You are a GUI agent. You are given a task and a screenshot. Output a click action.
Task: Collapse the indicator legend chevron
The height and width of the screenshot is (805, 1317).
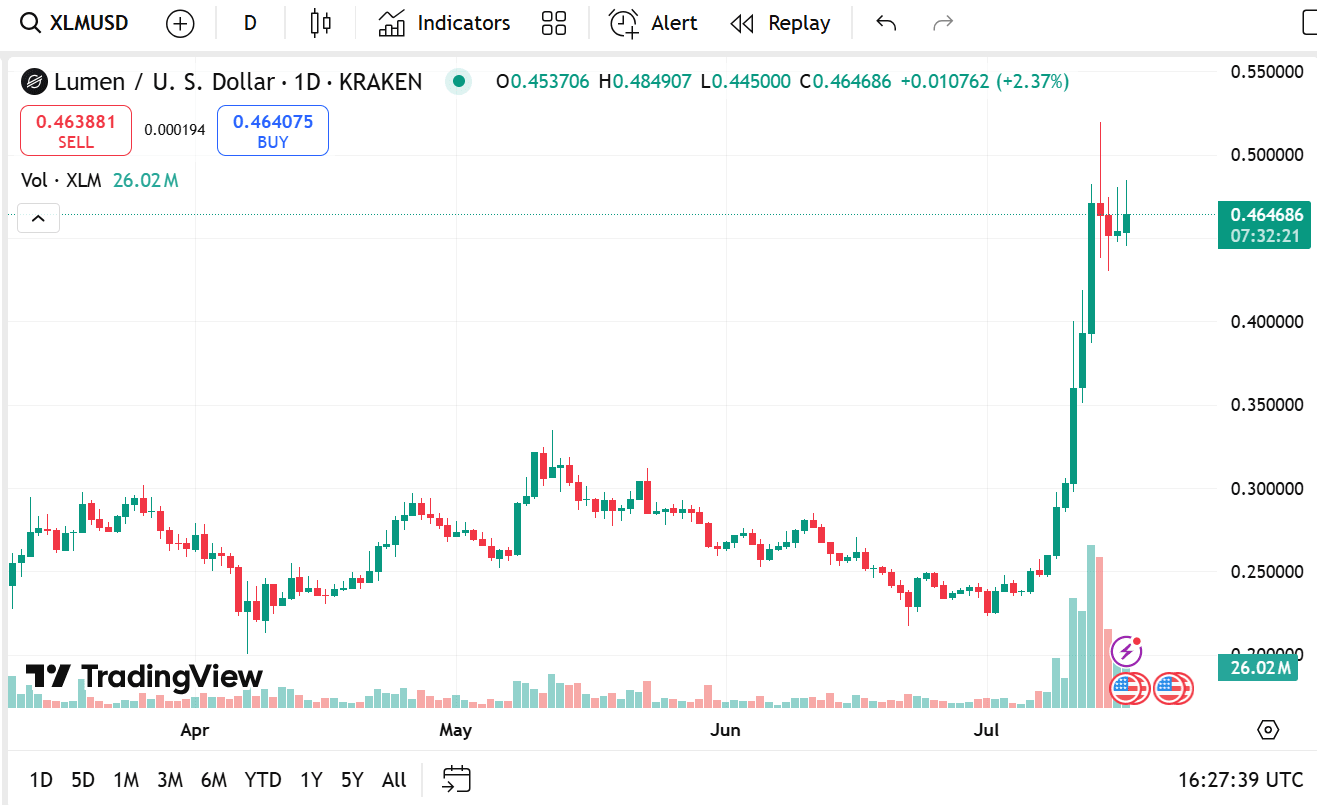pos(38,218)
